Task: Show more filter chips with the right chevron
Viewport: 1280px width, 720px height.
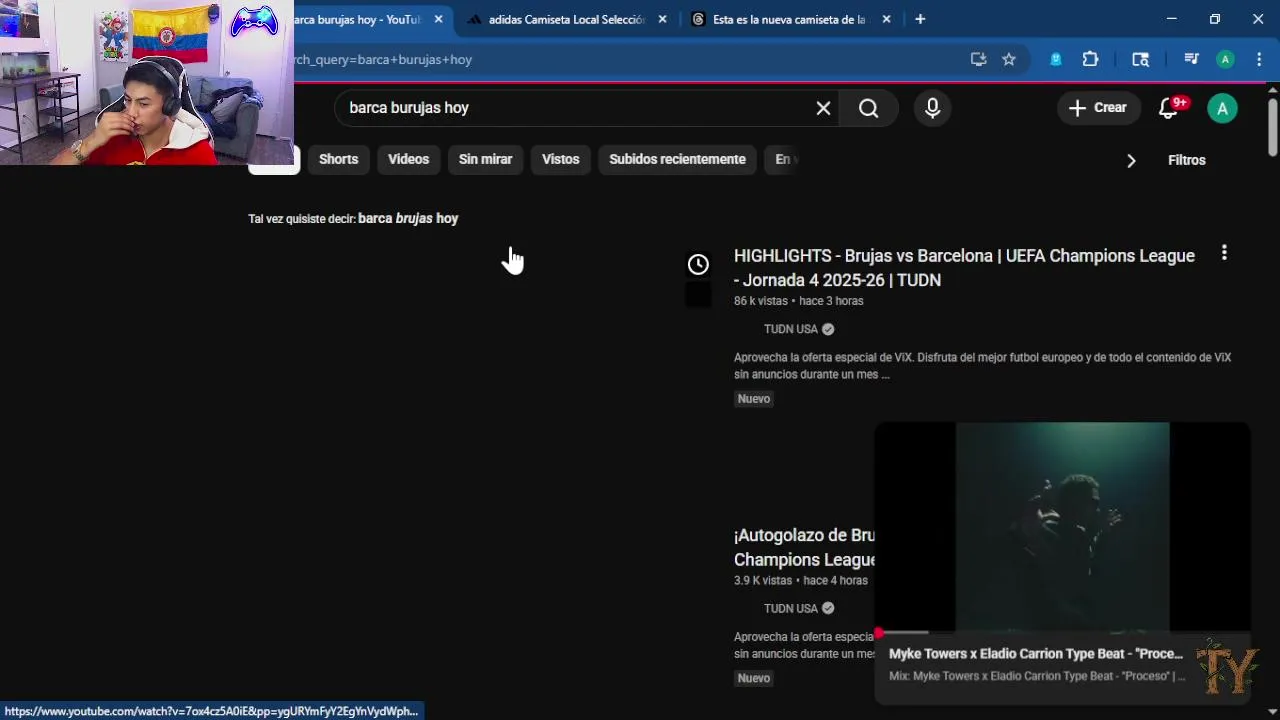Action: tap(1131, 160)
